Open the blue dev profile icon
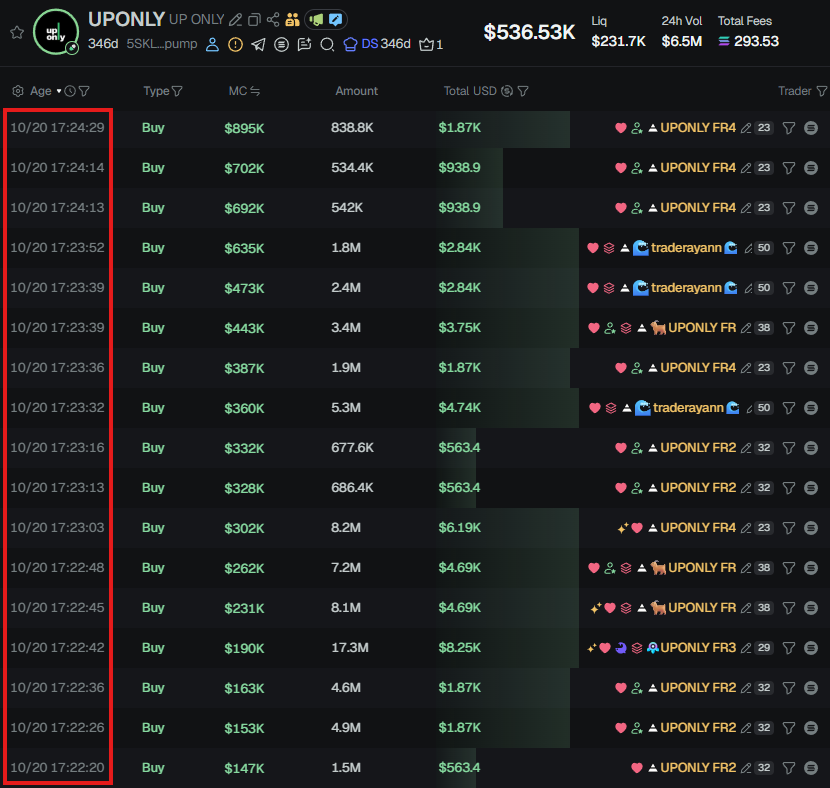The height and width of the screenshot is (788, 830). [x=212, y=44]
